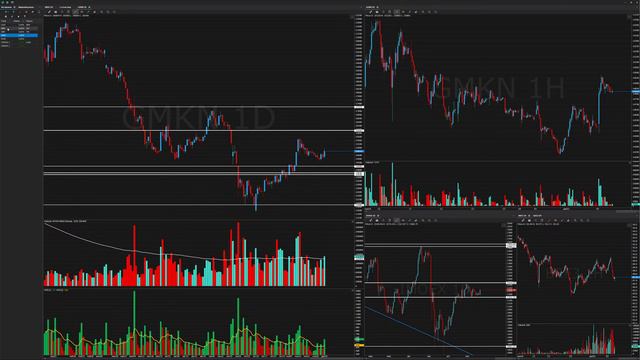The image size is (640, 360).
Task: Switch to the first tab above the GMKN 1D chart
Action: 49,7
